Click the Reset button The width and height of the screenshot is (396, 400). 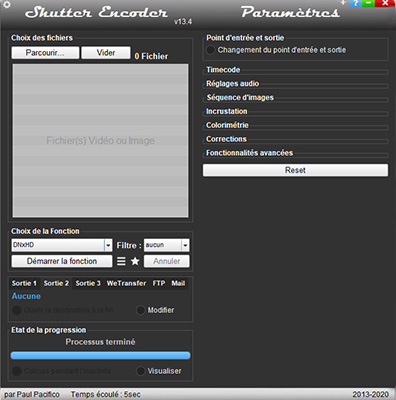(x=295, y=170)
